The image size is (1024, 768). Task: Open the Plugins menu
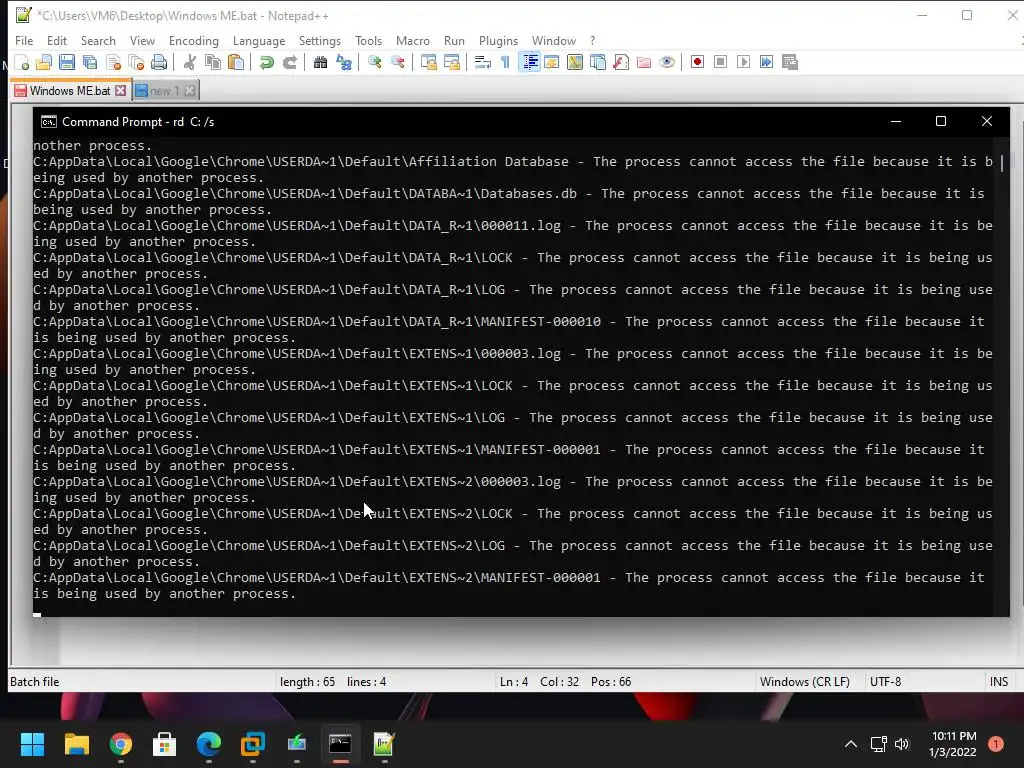click(x=498, y=40)
